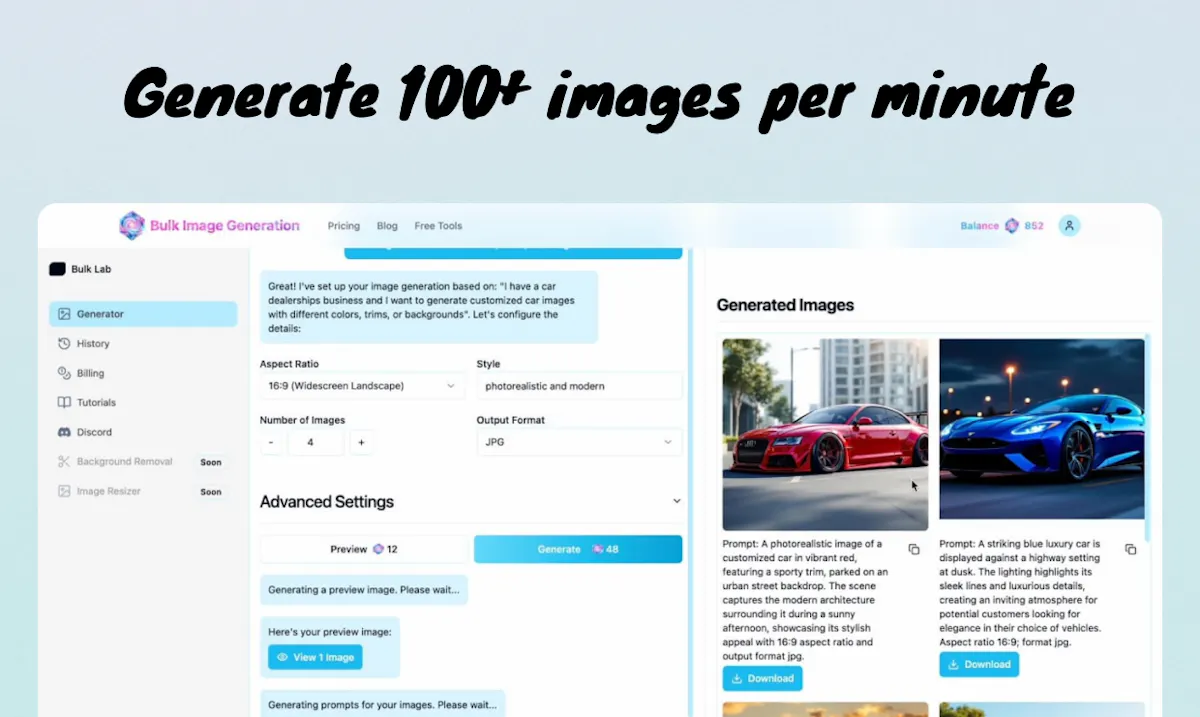Copy the red car prompt text
This screenshot has width=1200, height=717.
coord(914,549)
